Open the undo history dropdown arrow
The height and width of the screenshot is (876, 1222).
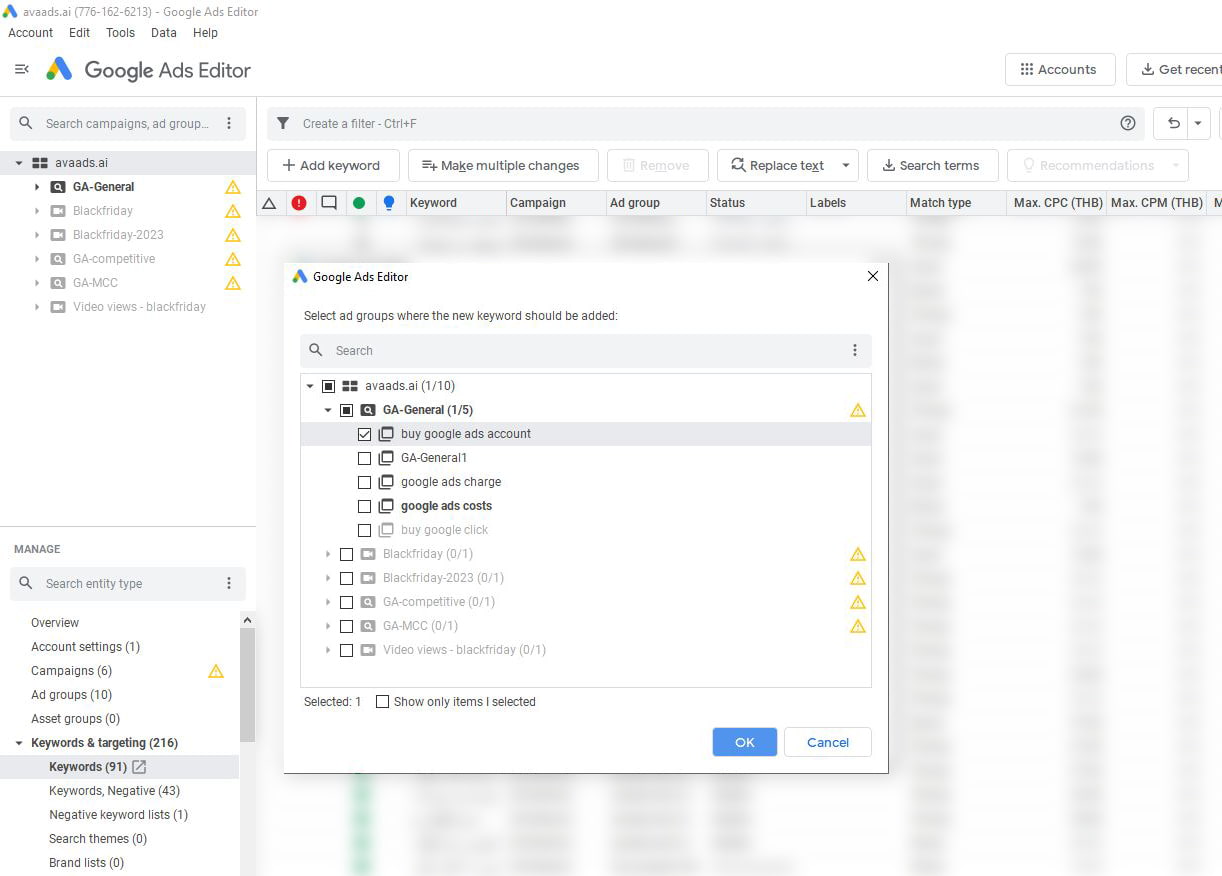point(1198,123)
